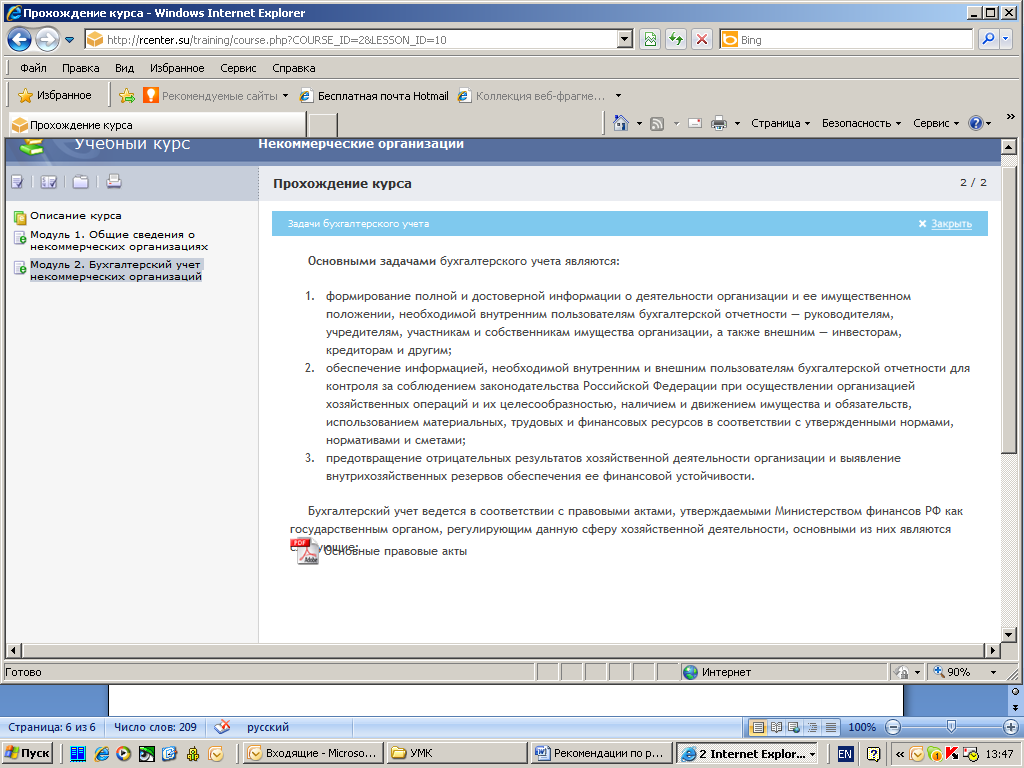This screenshot has height=768, width=1024.
Task: Click the Word spelling check status icon
Action: [223, 726]
